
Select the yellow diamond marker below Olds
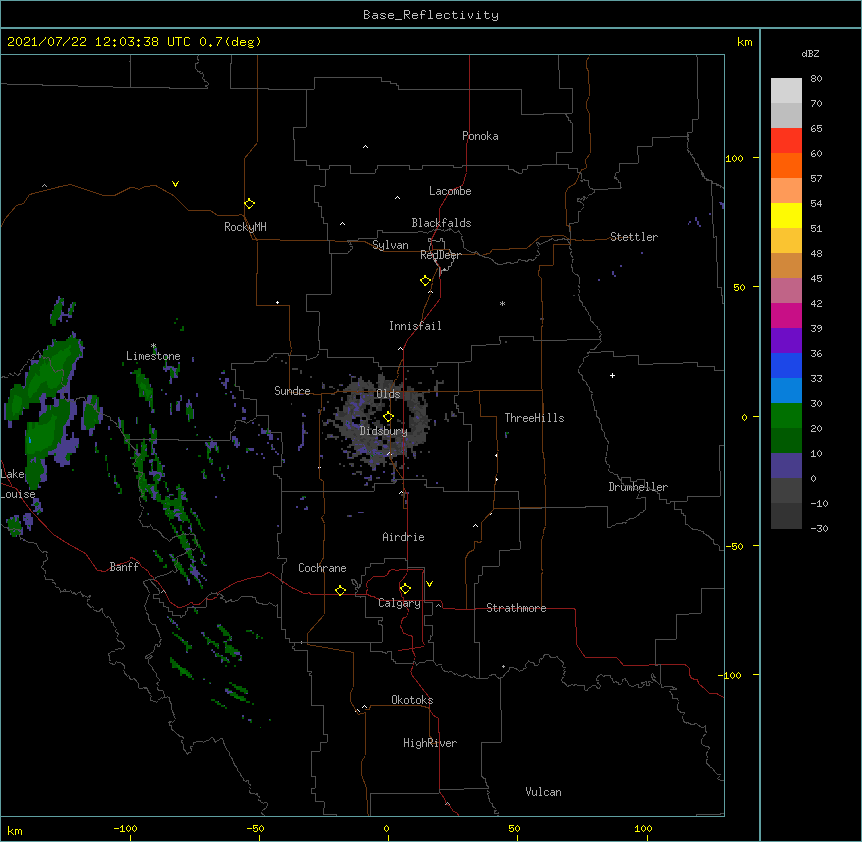coord(388,417)
